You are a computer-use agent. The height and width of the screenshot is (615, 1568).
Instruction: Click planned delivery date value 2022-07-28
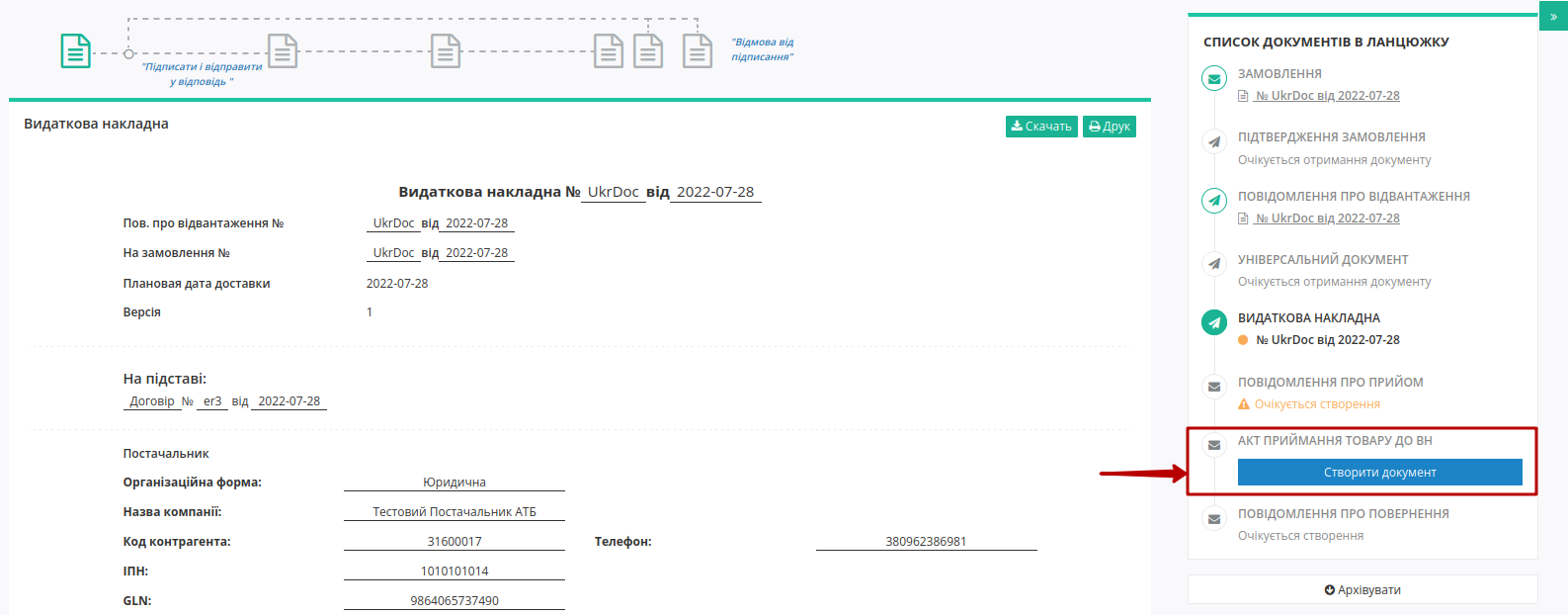pos(397,284)
